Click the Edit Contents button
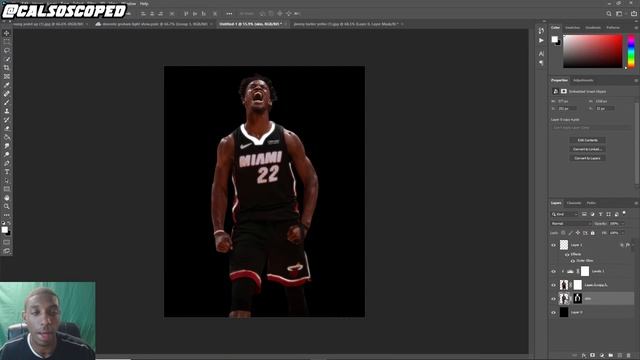This screenshot has height=360, width=640. pos(587,140)
